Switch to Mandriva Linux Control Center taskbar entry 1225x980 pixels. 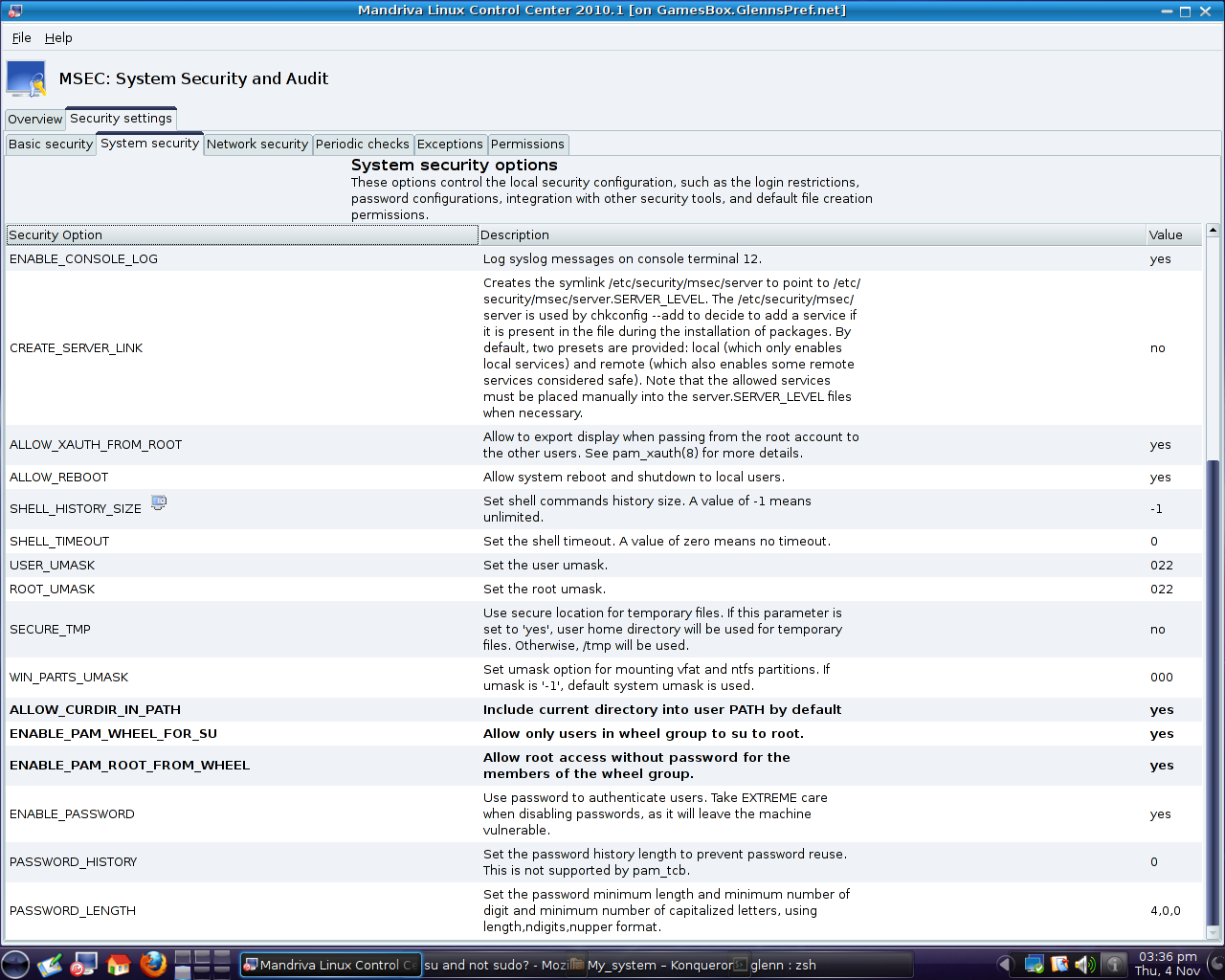tap(330, 965)
